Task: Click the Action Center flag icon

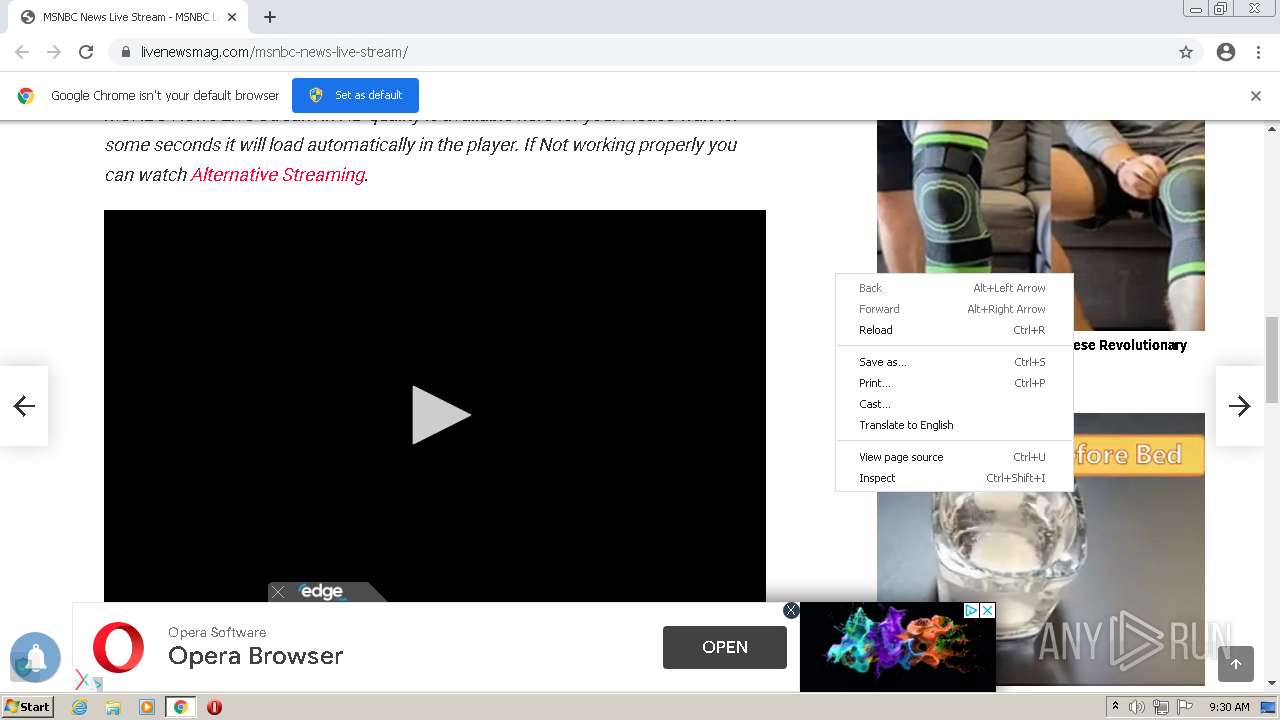Action: pos(1185,707)
